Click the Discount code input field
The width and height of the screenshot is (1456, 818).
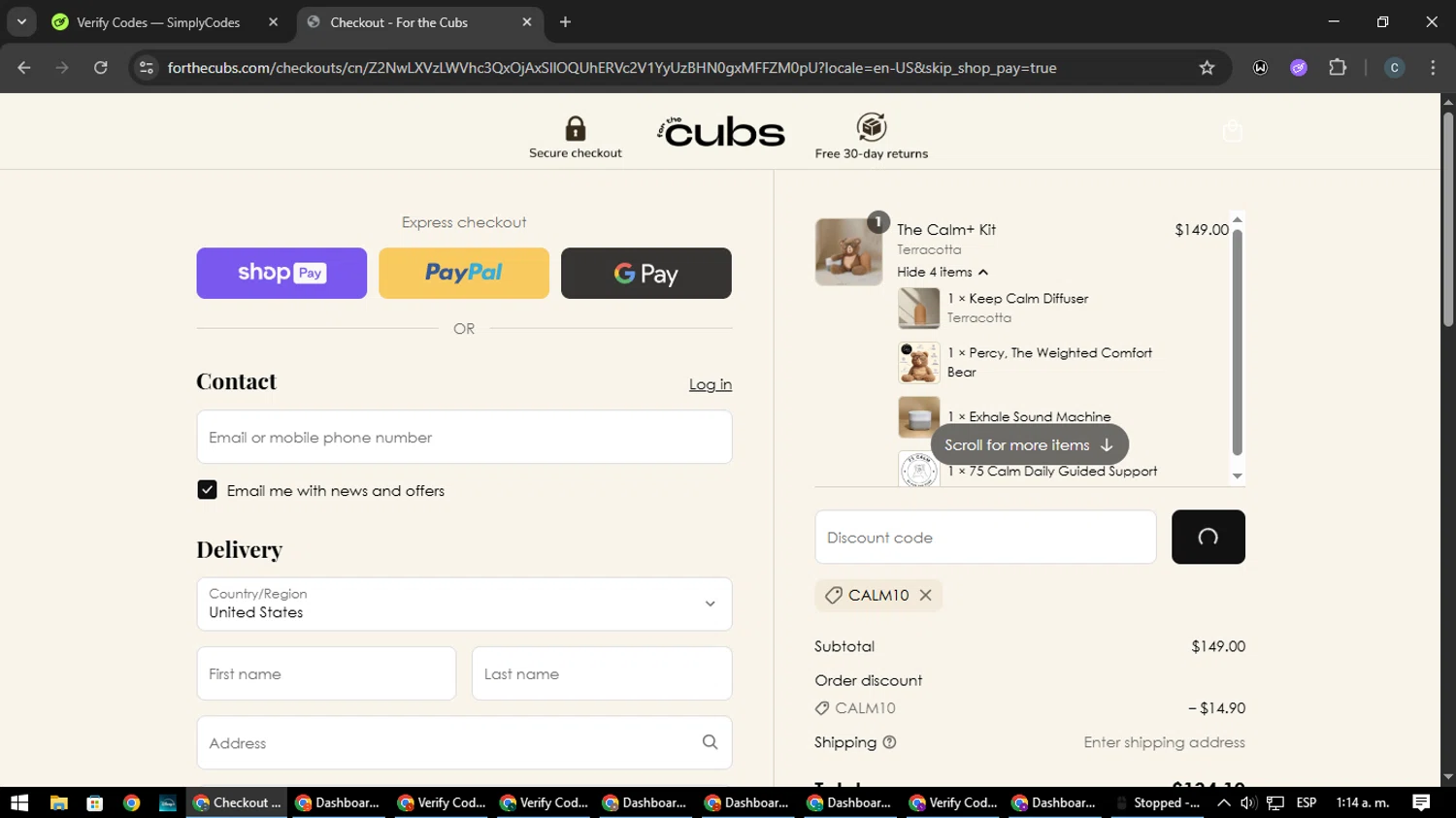[x=985, y=537]
